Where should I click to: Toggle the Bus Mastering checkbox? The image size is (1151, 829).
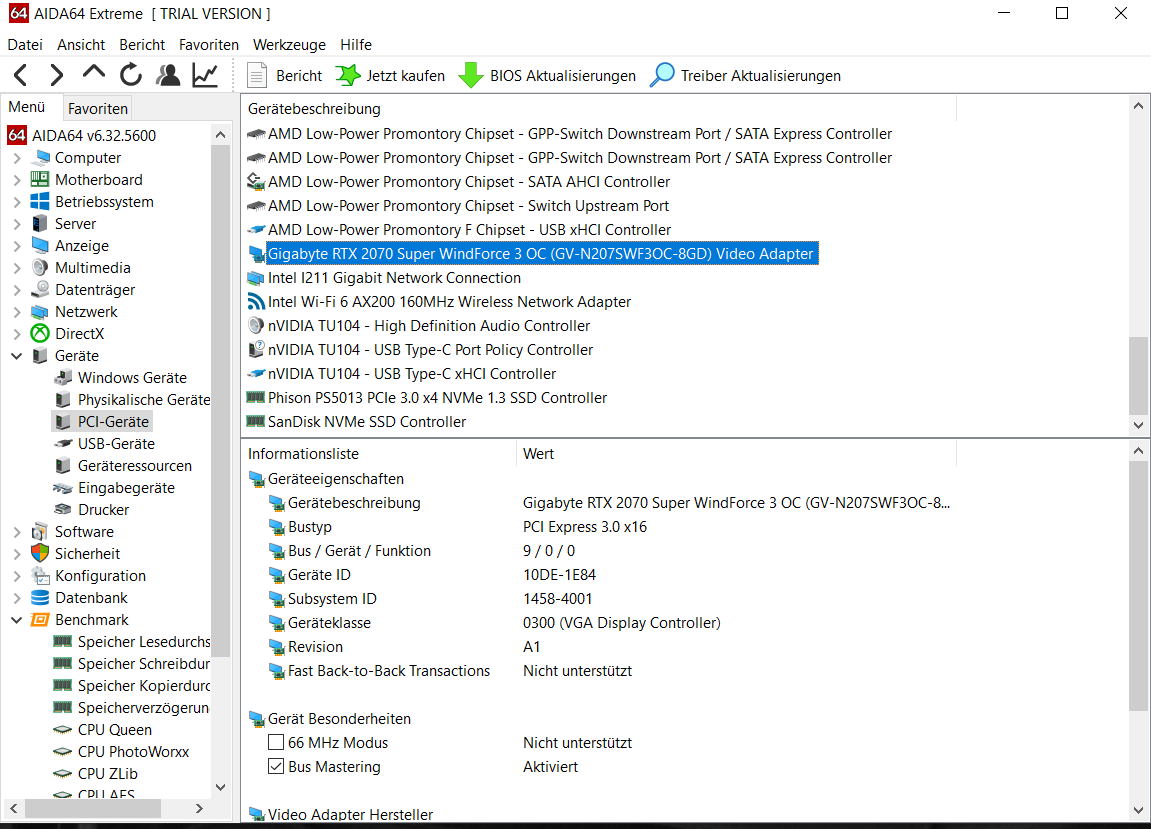click(276, 767)
